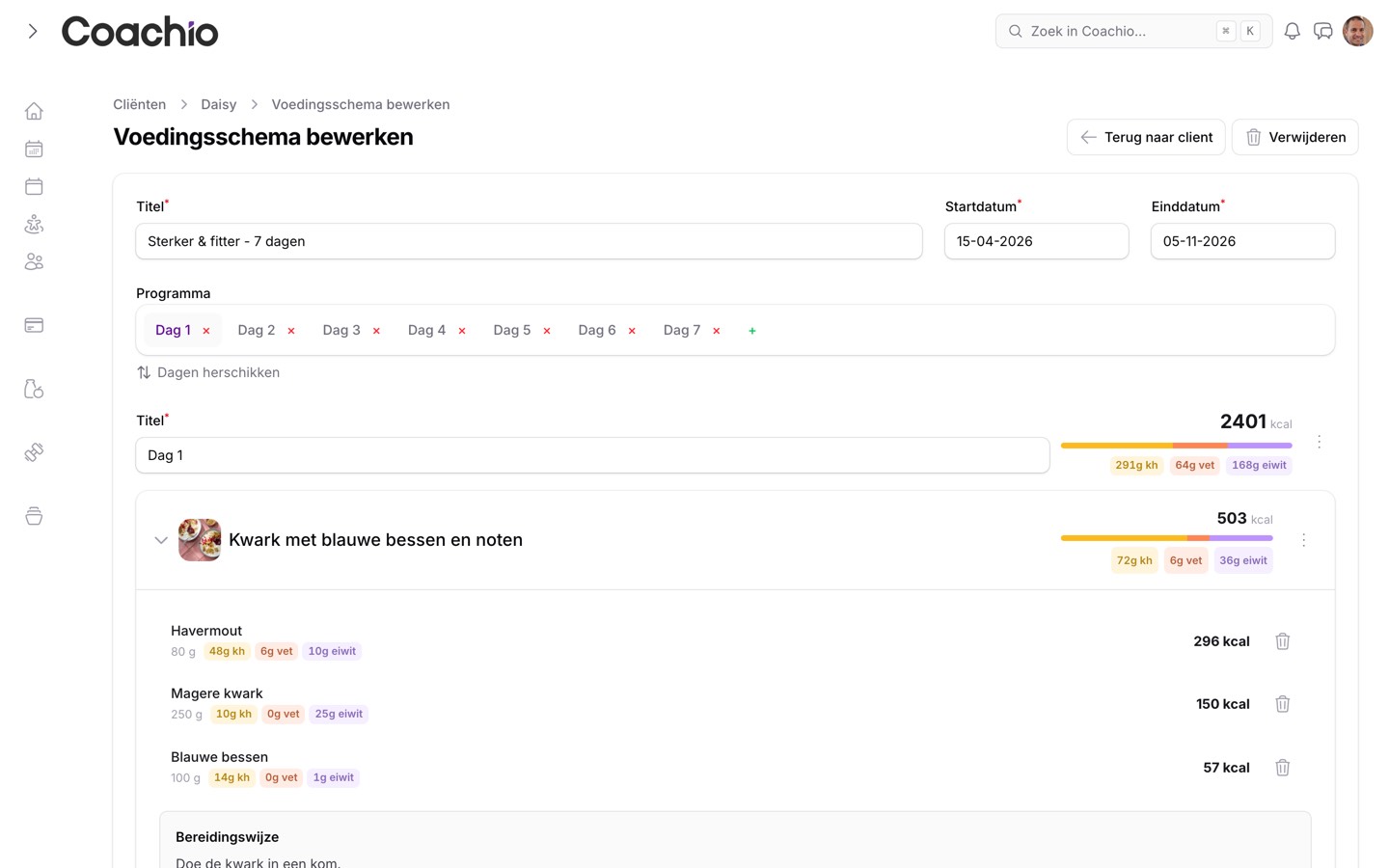Viewport: 1389px width, 868px height.
Task: Open notifications bell icon
Action: (1293, 31)
